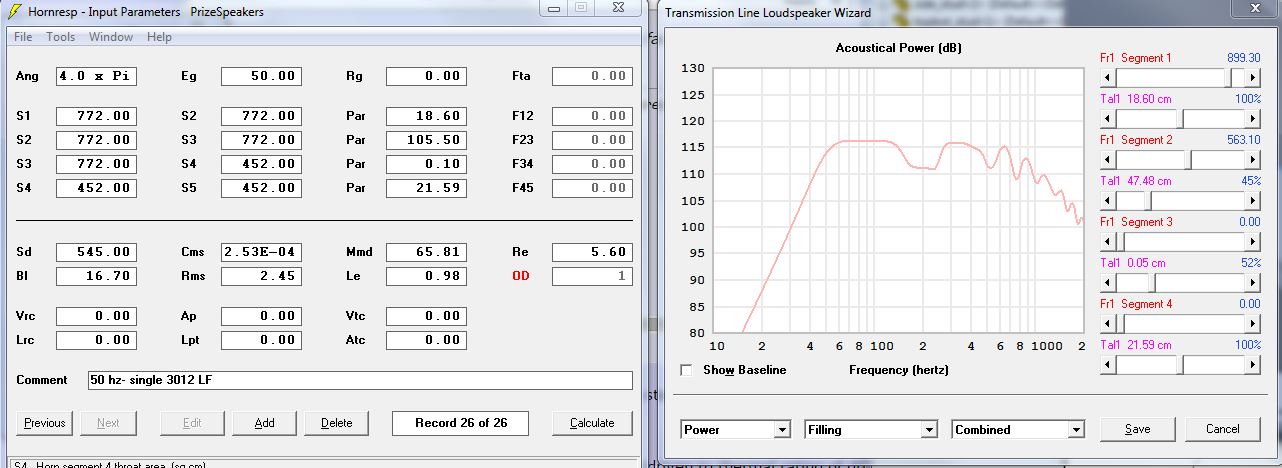The width and height of the screenshot is (1282, 468).
Task: Click right arrow of Segment 1 slider
Action: (1252, 77)
